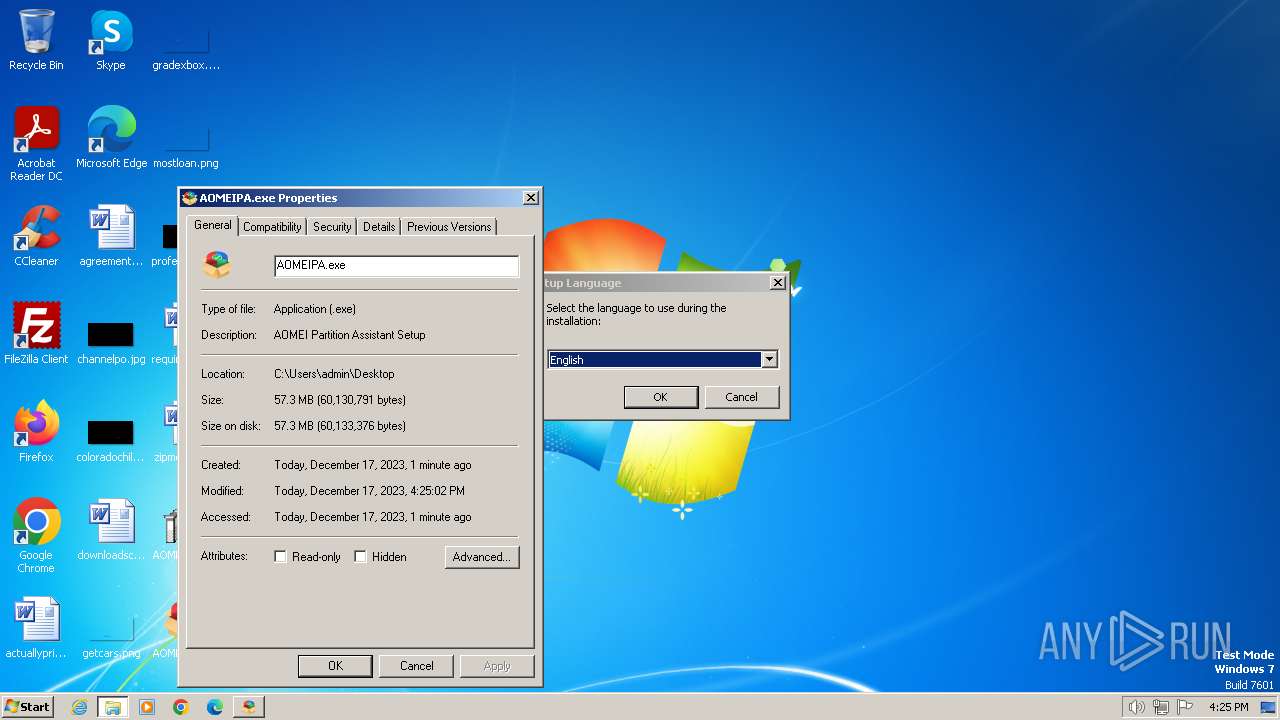Click Cancel in Setup Language dialog

741,397
